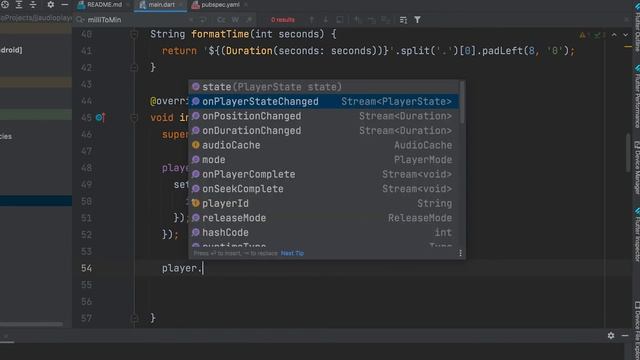Toggle Words option in find bar
This screenshot has height=360, width=640.
pos(236,20)
